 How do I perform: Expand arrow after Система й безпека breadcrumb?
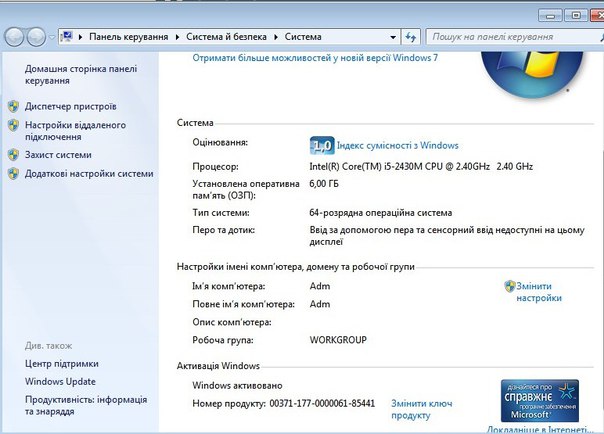click(x=276, y=37)
